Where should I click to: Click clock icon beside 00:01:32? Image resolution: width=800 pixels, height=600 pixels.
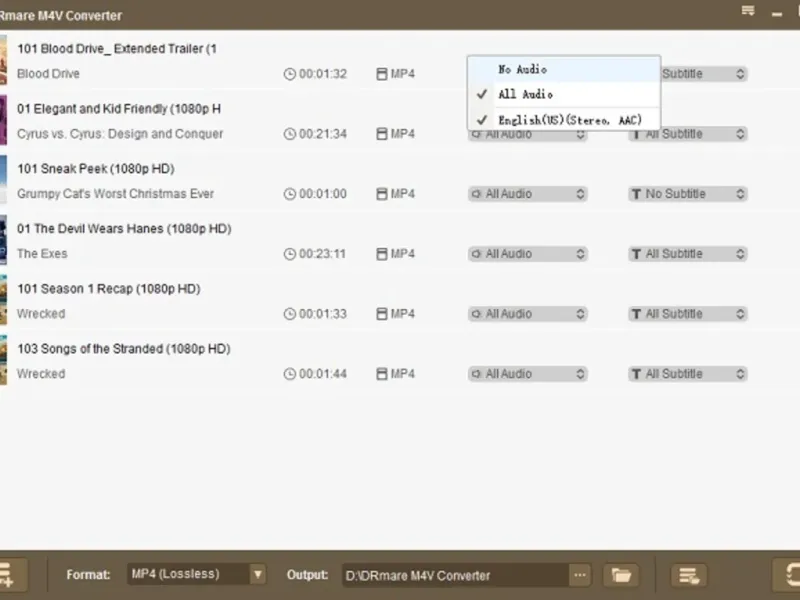tap(290, 74)
